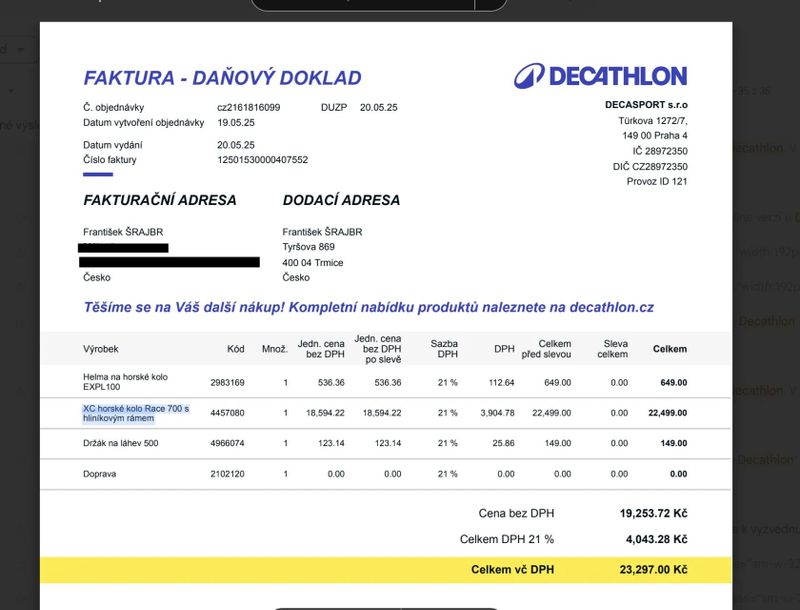Select order number cz2161816099
Viewport: 800px width, 610px height.
point(248,108)
